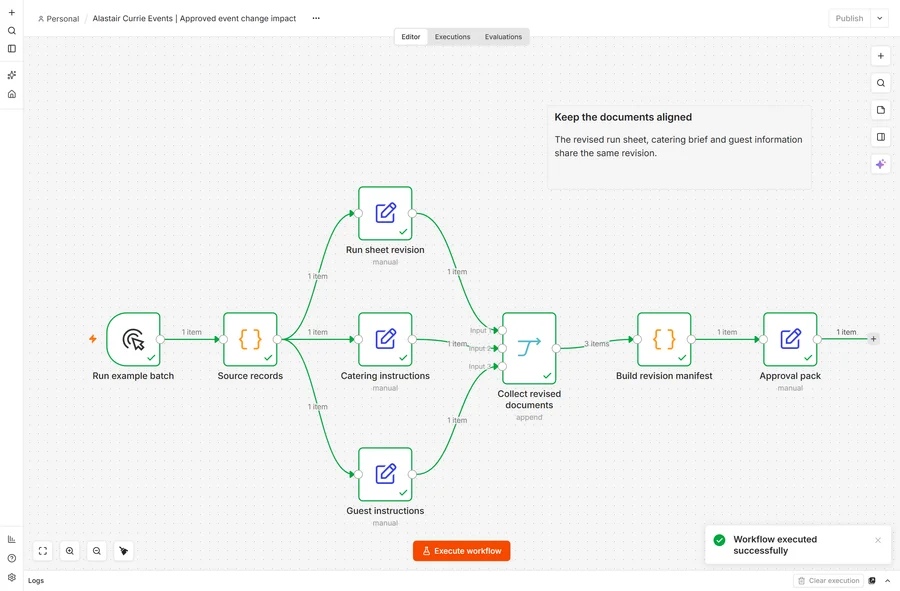
Task: Toggle the right side panel icon
Action: (880, 137)
